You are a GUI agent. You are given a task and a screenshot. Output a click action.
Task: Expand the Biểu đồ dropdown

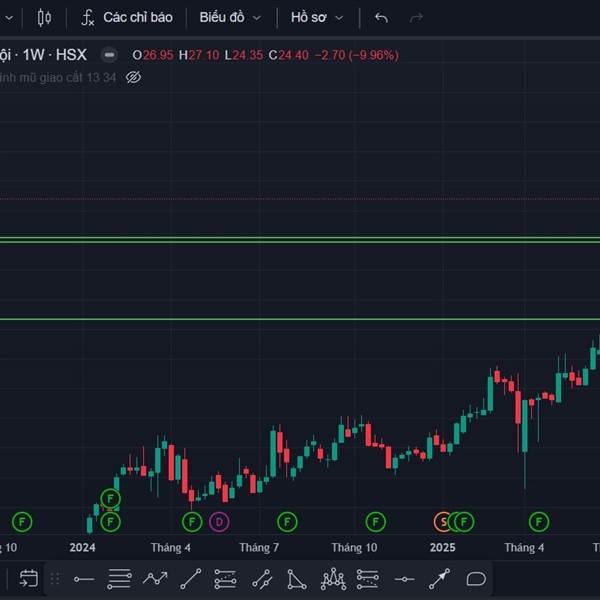[229, 17]
